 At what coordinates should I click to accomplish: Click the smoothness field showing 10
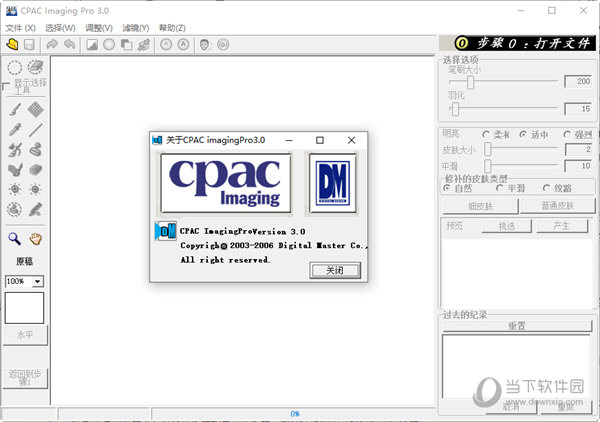point(579,166)
